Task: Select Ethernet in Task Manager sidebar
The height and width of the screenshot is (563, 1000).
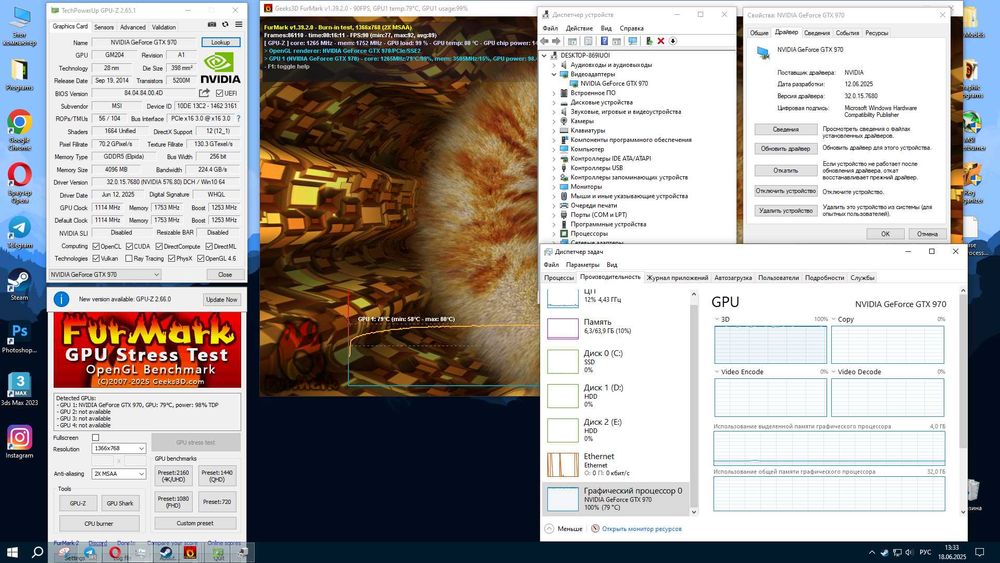Action: [x=616, y=465]
